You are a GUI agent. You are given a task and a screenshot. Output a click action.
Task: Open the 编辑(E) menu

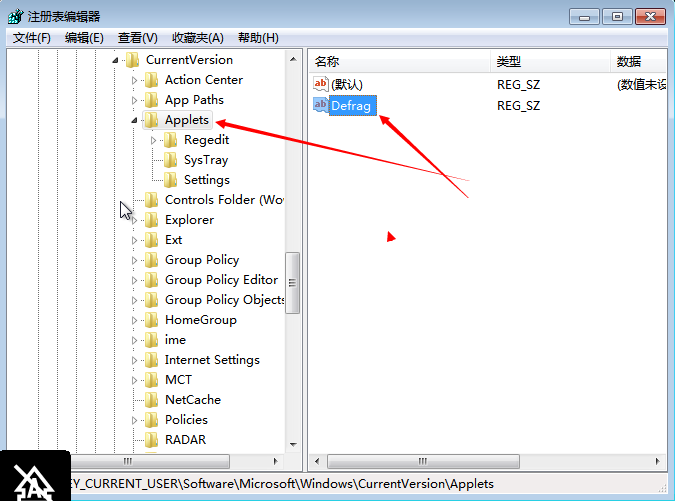tap(84, 38)
